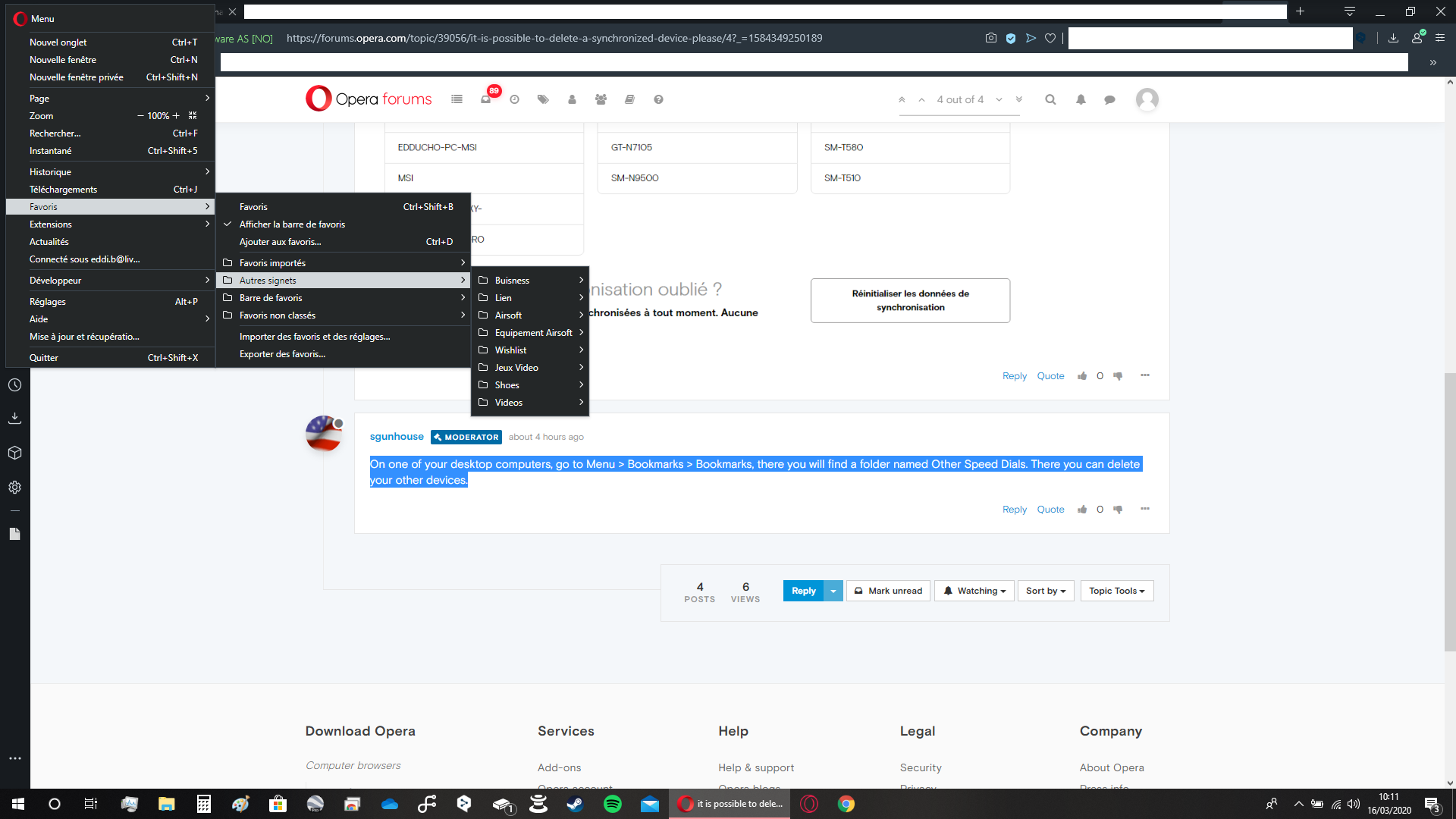Screen dimensions: 1456x819
Task: Upvote sgunhouse's post
Action: 1082,510
